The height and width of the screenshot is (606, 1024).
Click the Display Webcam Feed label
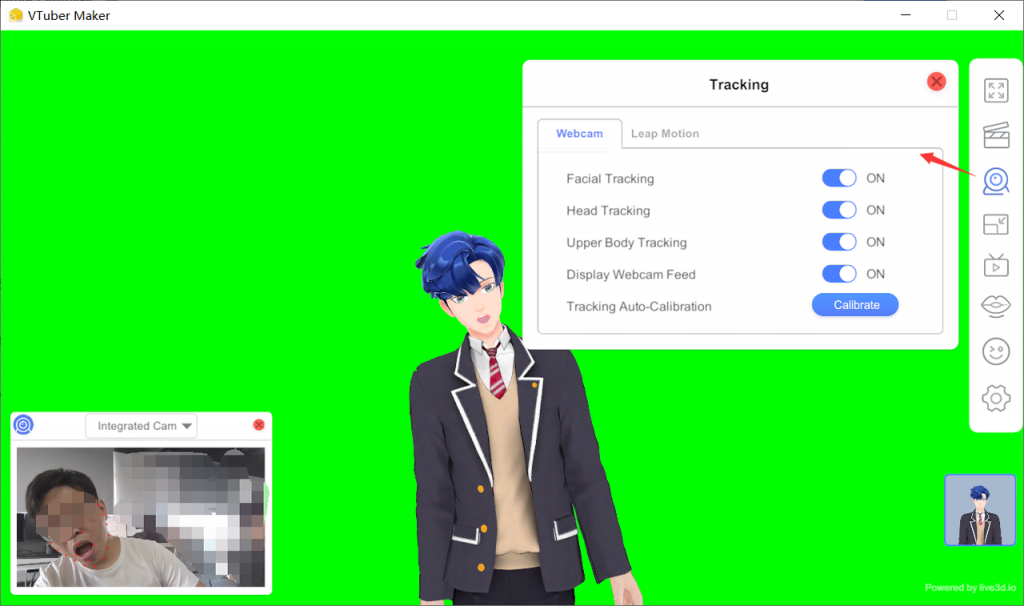[x=631, y=275]
